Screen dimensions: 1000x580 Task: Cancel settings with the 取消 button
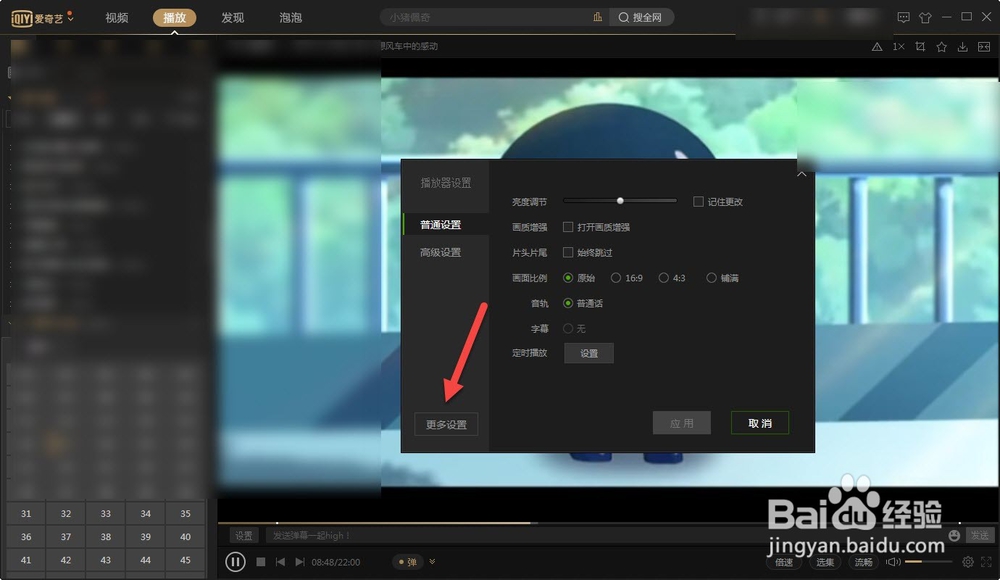click(x=760, y=423)
